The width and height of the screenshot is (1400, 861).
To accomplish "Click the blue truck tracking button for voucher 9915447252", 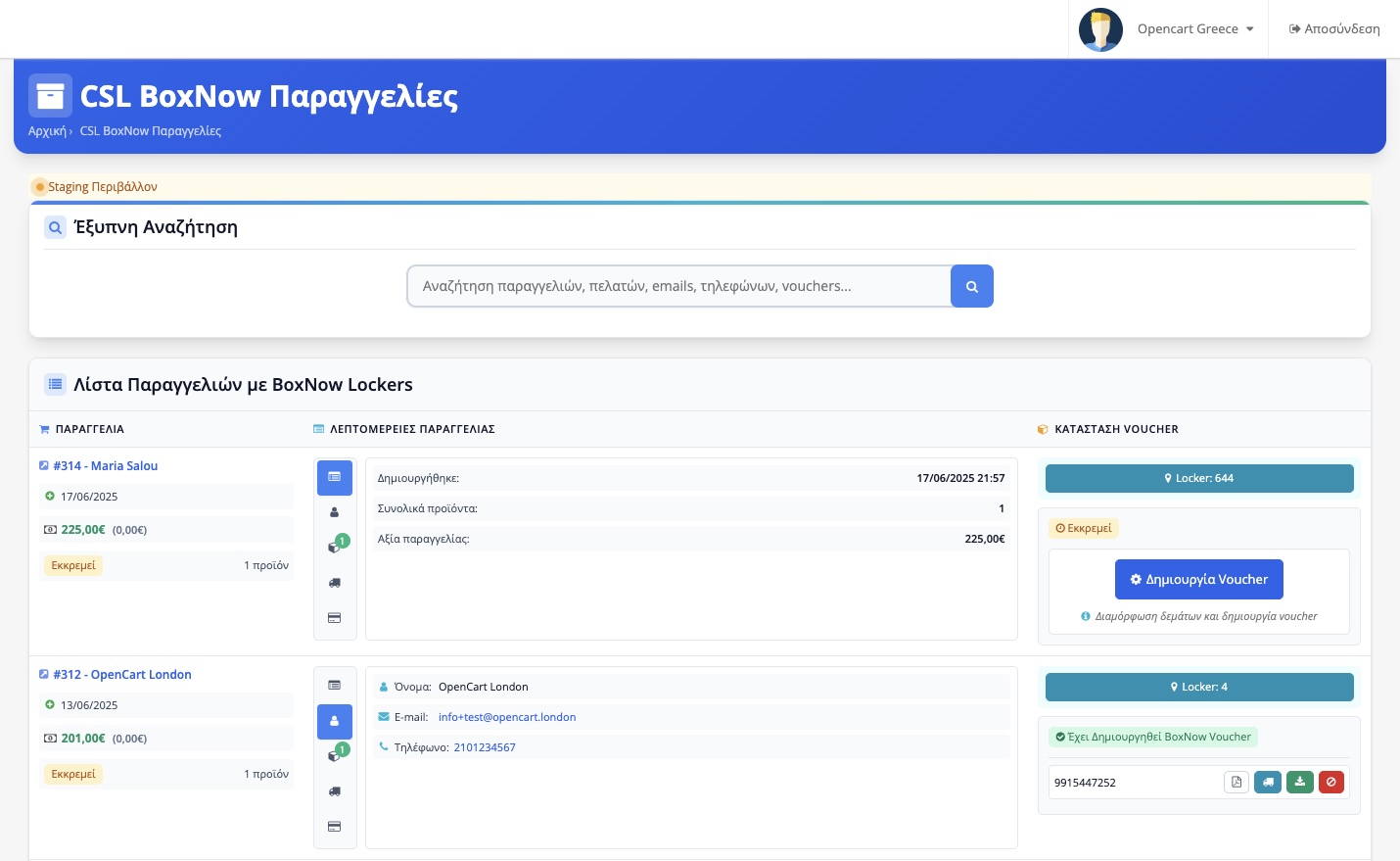I will tap(1268, 782).
